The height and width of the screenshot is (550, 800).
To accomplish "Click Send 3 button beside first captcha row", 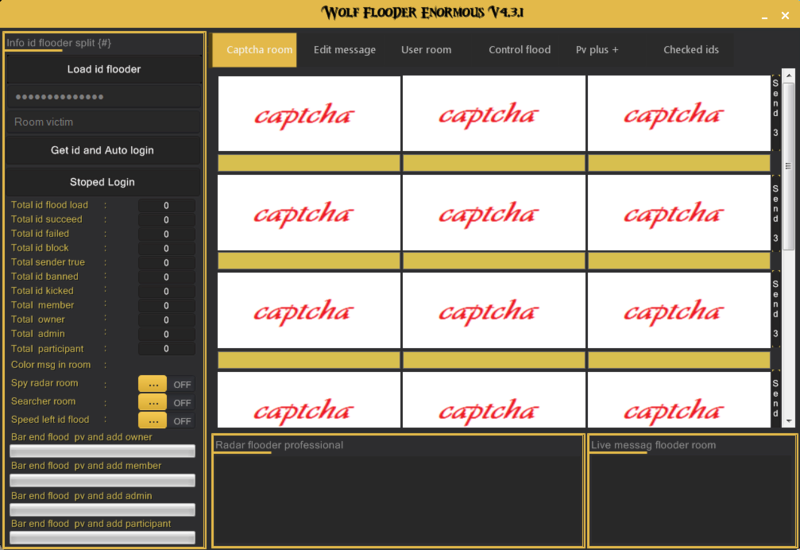I will point(776,113).
